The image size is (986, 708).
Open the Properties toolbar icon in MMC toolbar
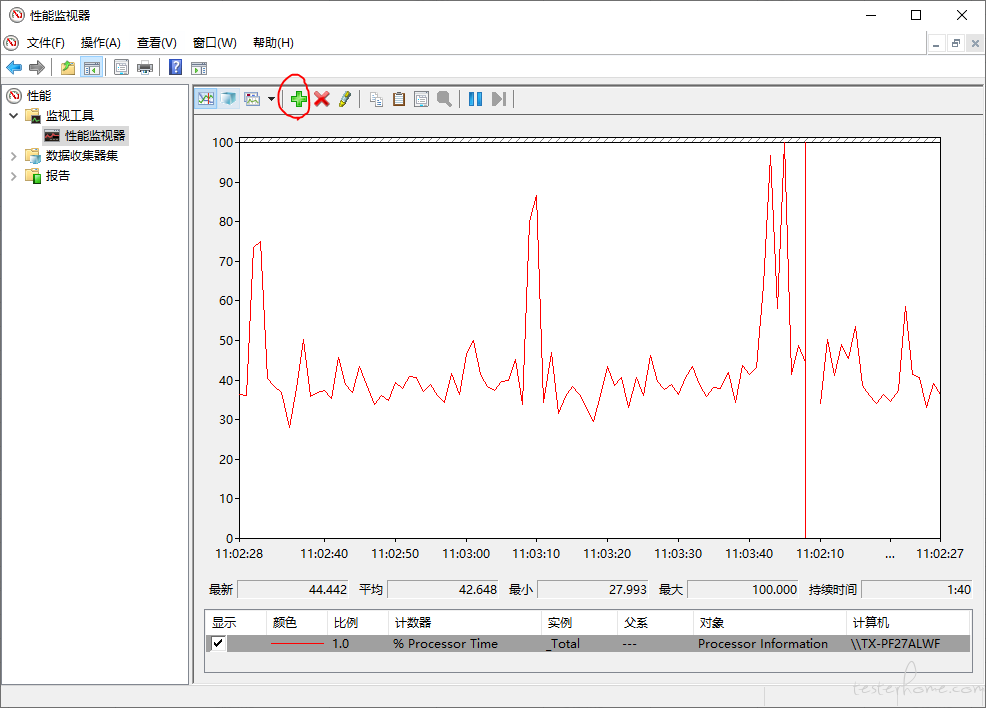click(121, 67)
